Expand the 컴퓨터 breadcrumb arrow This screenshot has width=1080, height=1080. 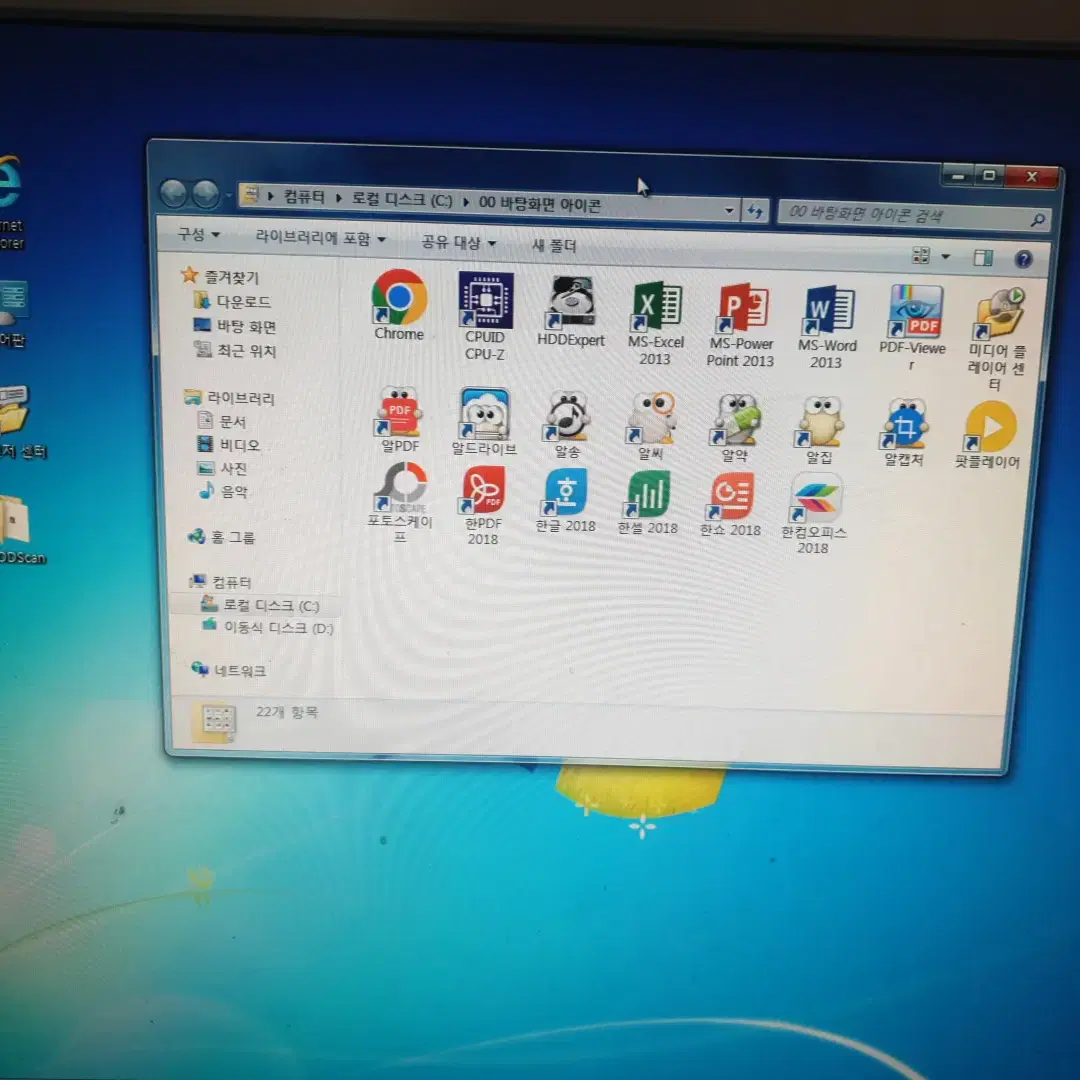(x=339, y=198)
